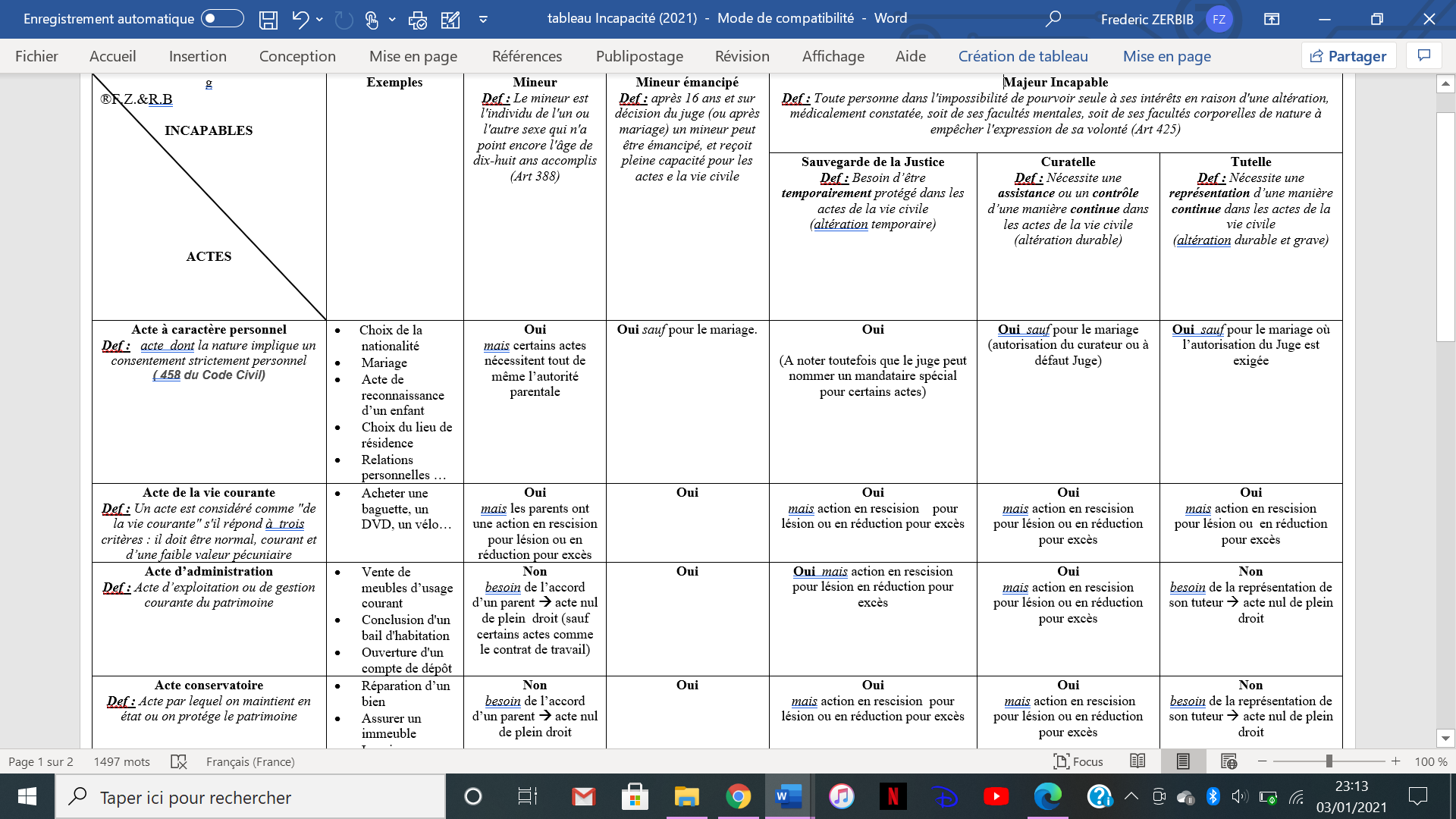Click the 1497 mots word count
Viewport: 1456px width, 819px height.
click(x=121, y=761)
